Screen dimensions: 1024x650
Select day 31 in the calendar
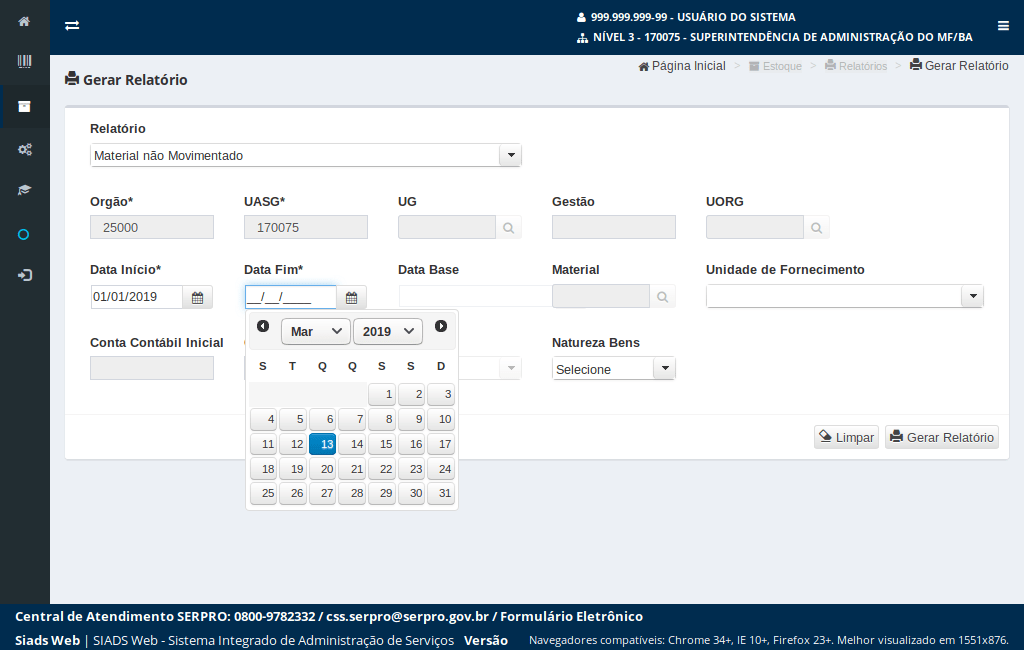[x=441, y=493]
